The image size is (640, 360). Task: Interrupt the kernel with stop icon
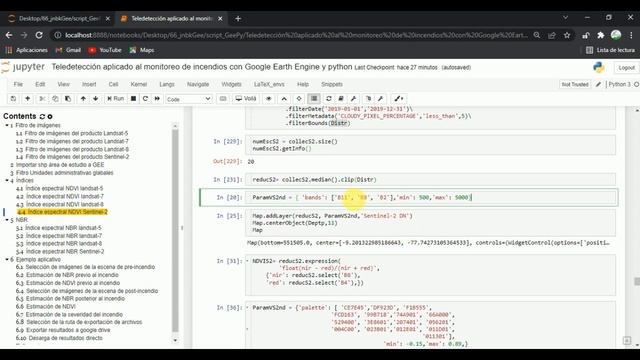pos(133,99)
